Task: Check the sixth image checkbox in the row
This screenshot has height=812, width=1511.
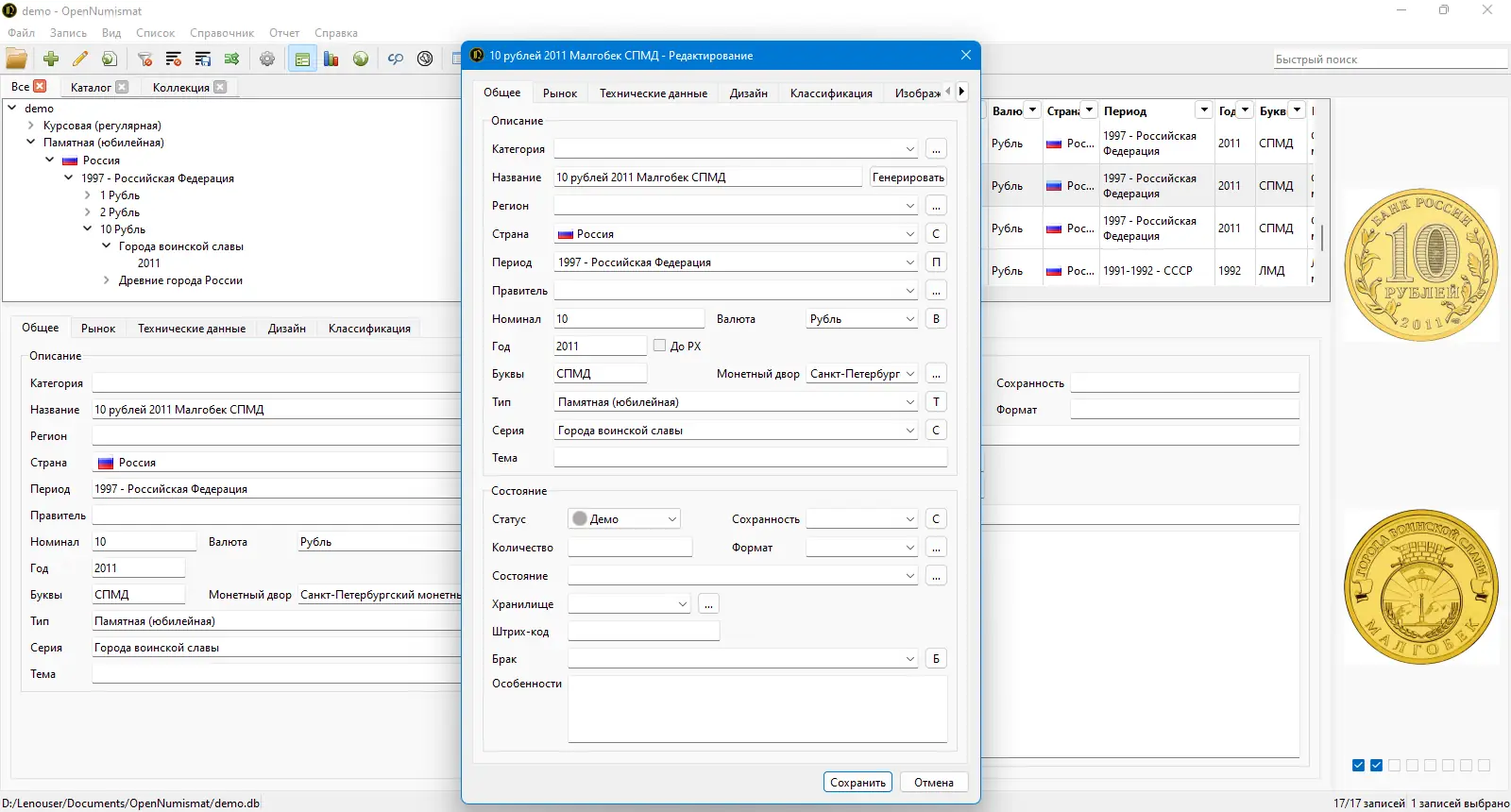Action: (1448, 765)
